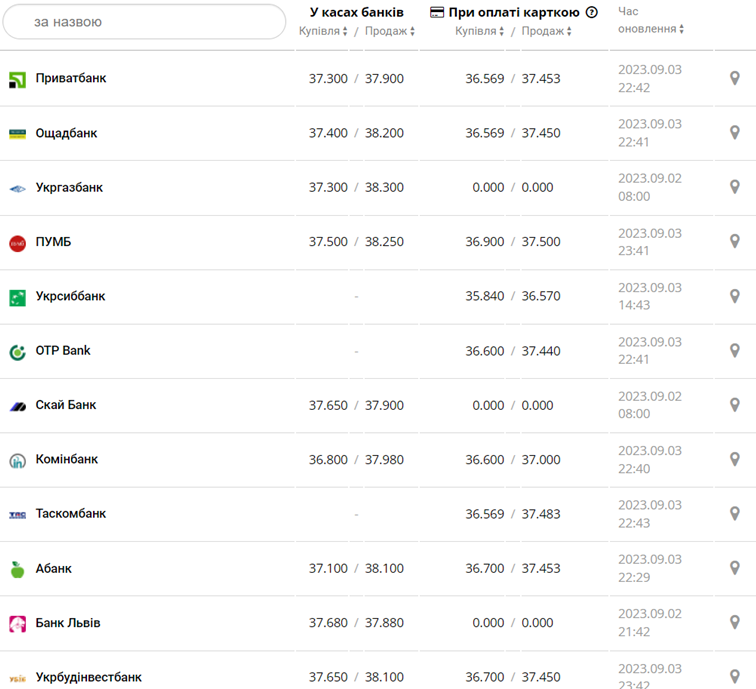The height and width of the screenshot is (689, 756).
Task: Click the ПУМБ location pin
Action: coord(734,241)
